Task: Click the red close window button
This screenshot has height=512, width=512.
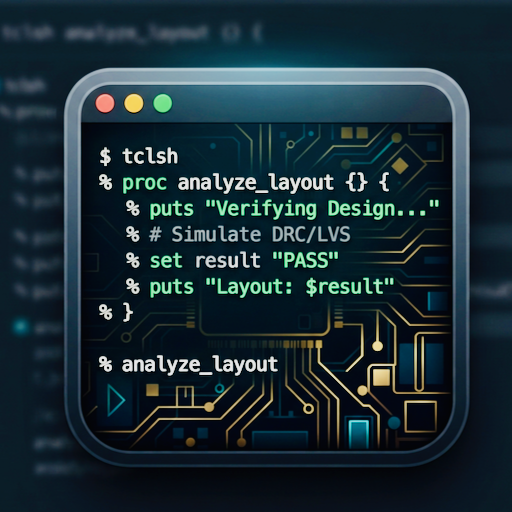Action: click(105, 103)
